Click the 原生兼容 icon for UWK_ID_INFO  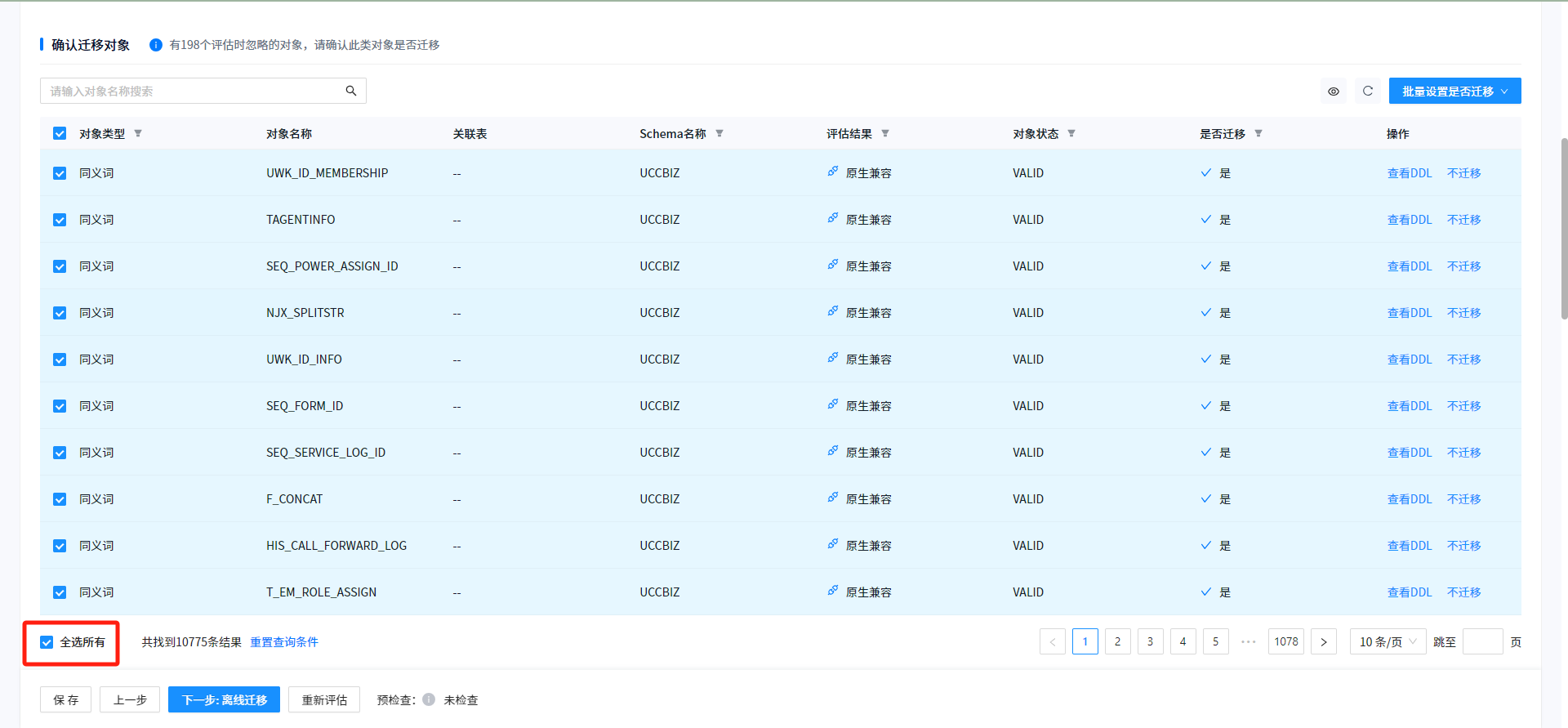coord(833,358)
